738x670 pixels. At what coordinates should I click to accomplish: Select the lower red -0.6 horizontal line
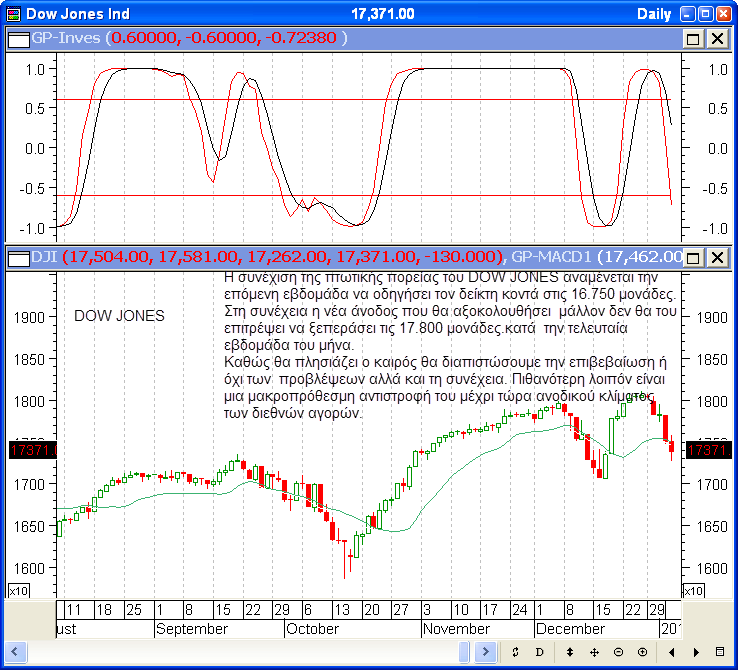coord(363,195)
